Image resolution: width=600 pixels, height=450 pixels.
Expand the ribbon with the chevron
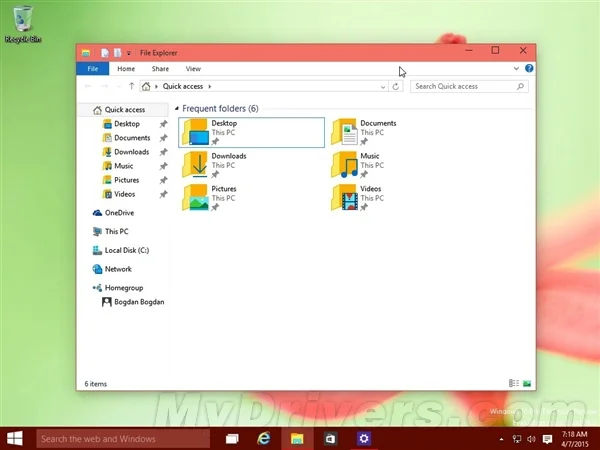(x=516, y=68)
